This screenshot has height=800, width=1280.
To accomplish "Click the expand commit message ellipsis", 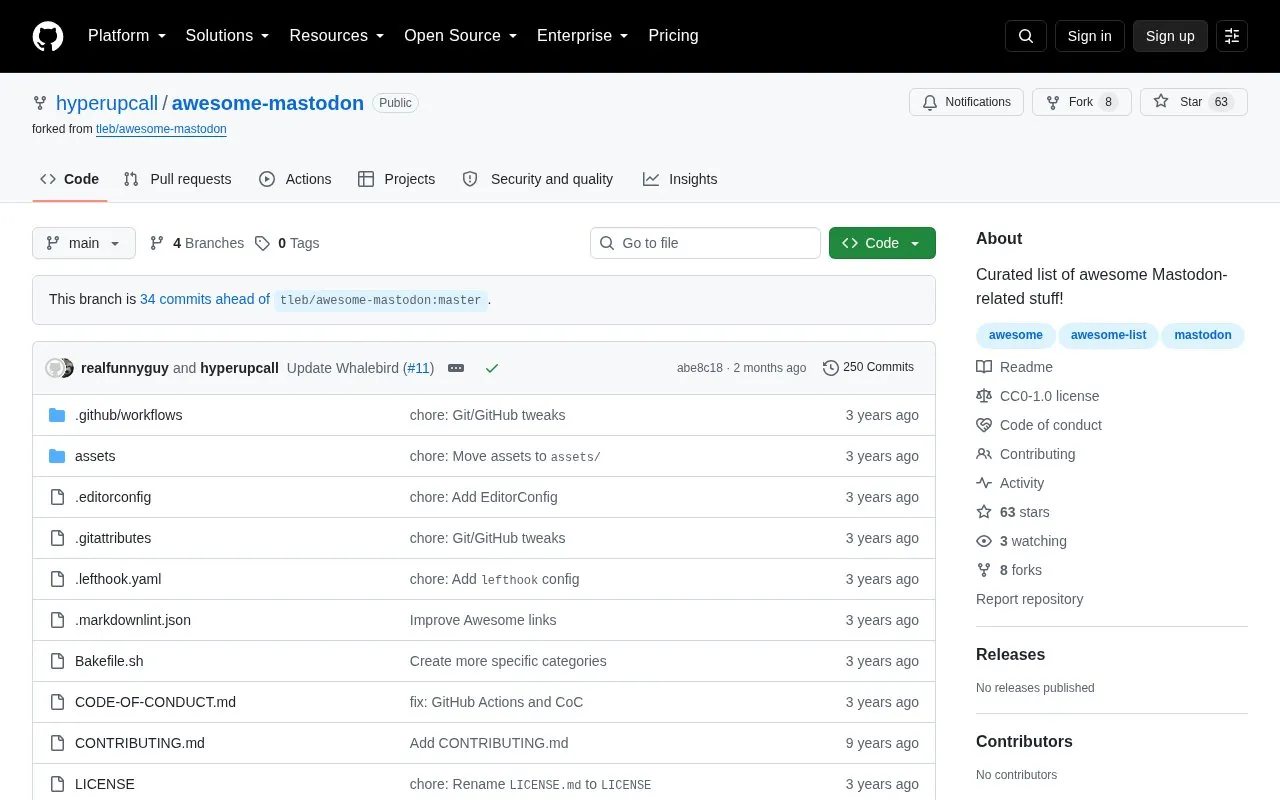I will click(x=456, y=368).
